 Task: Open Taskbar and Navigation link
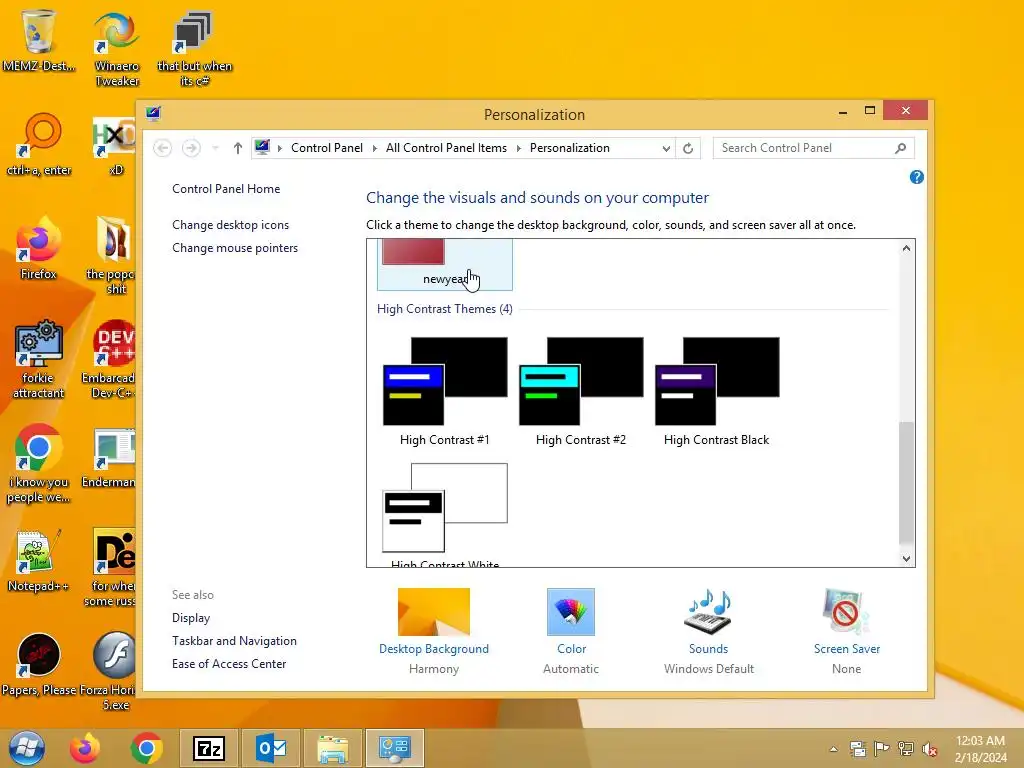pos(234,641)
